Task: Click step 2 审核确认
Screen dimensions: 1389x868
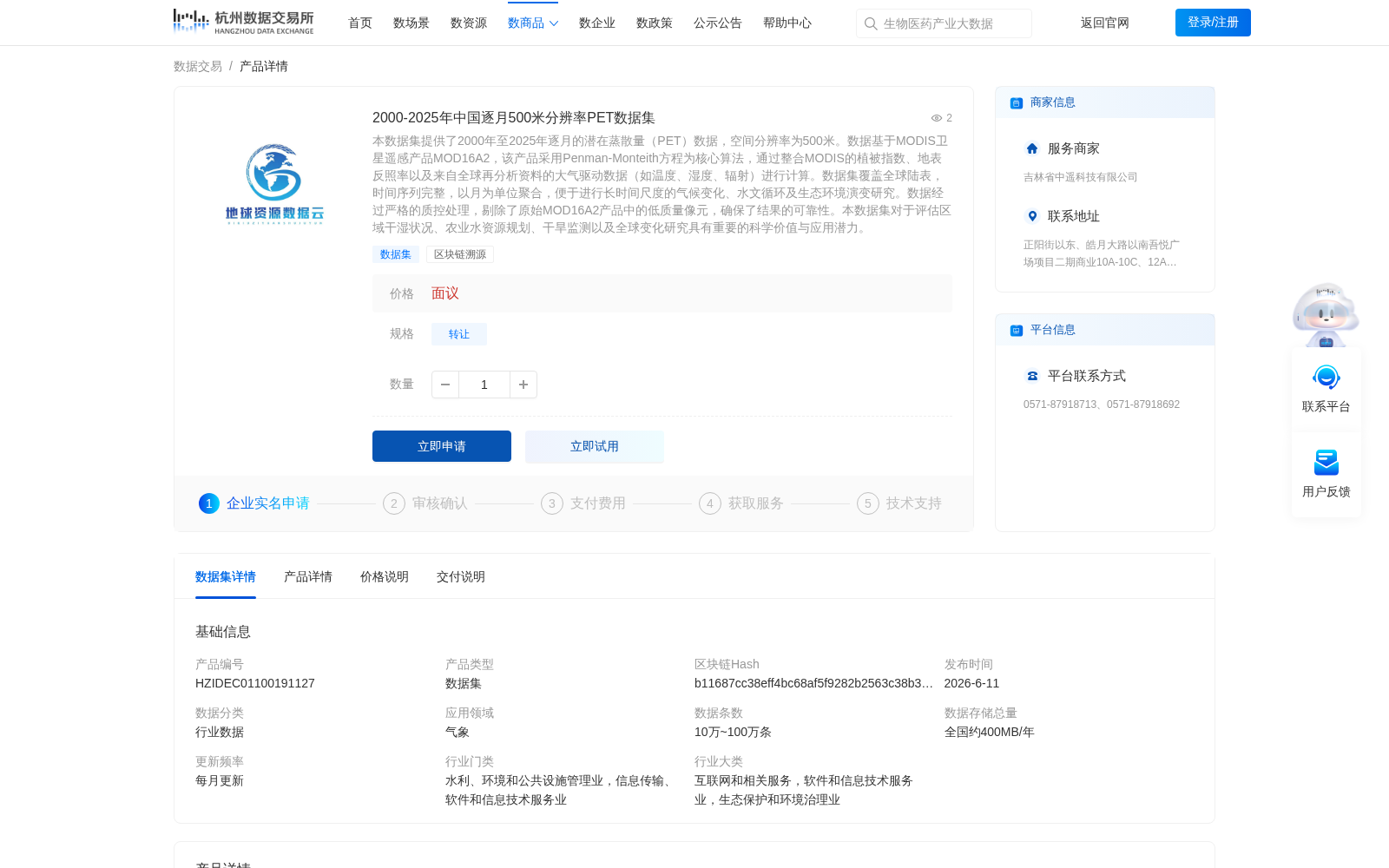Action: (x=425, y=503)
